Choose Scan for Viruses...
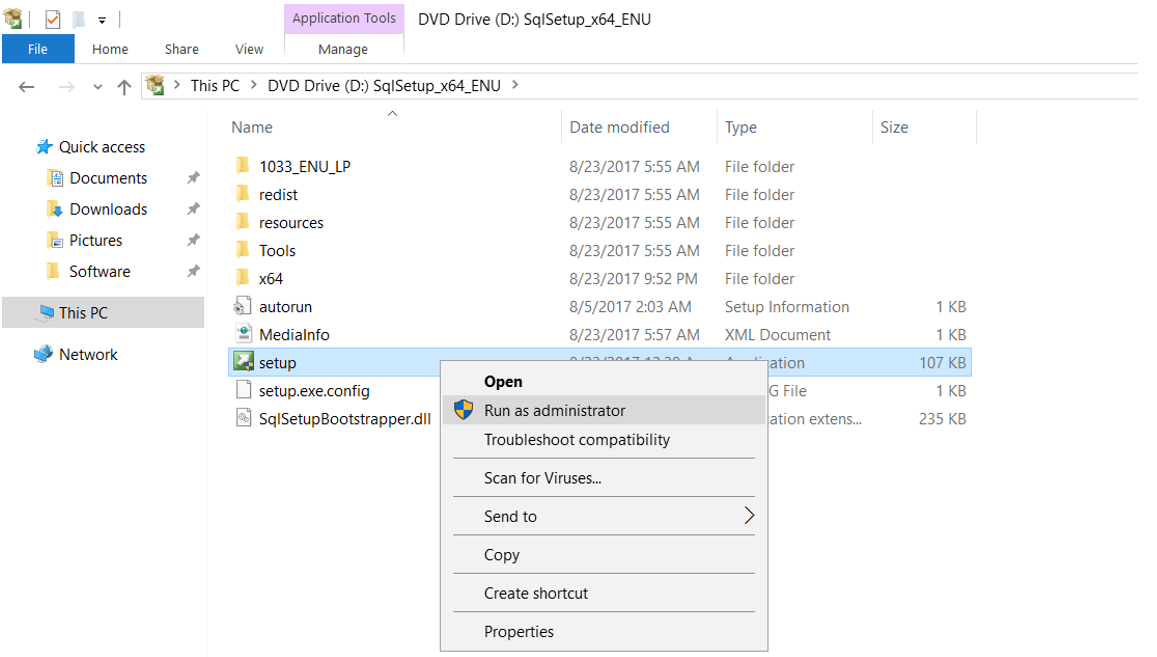1157x657 pixels. tap(604, 478)
